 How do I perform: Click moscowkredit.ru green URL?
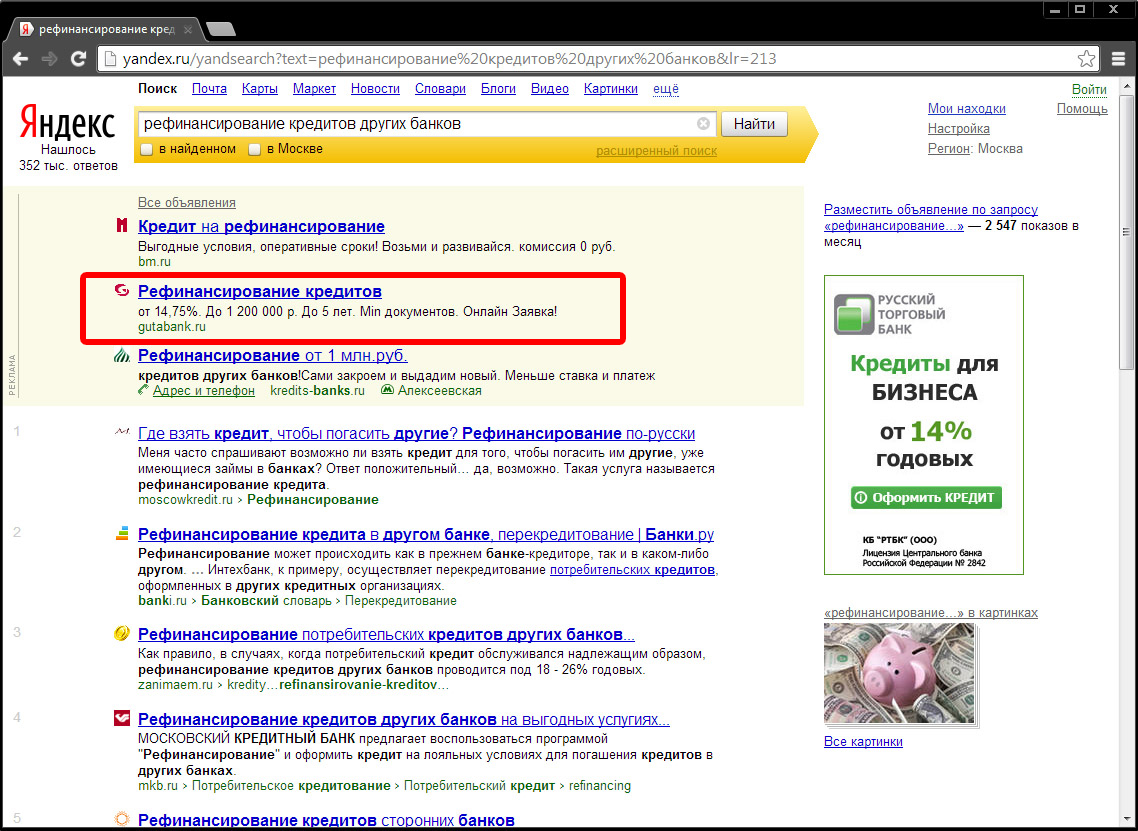coord(185,499)
